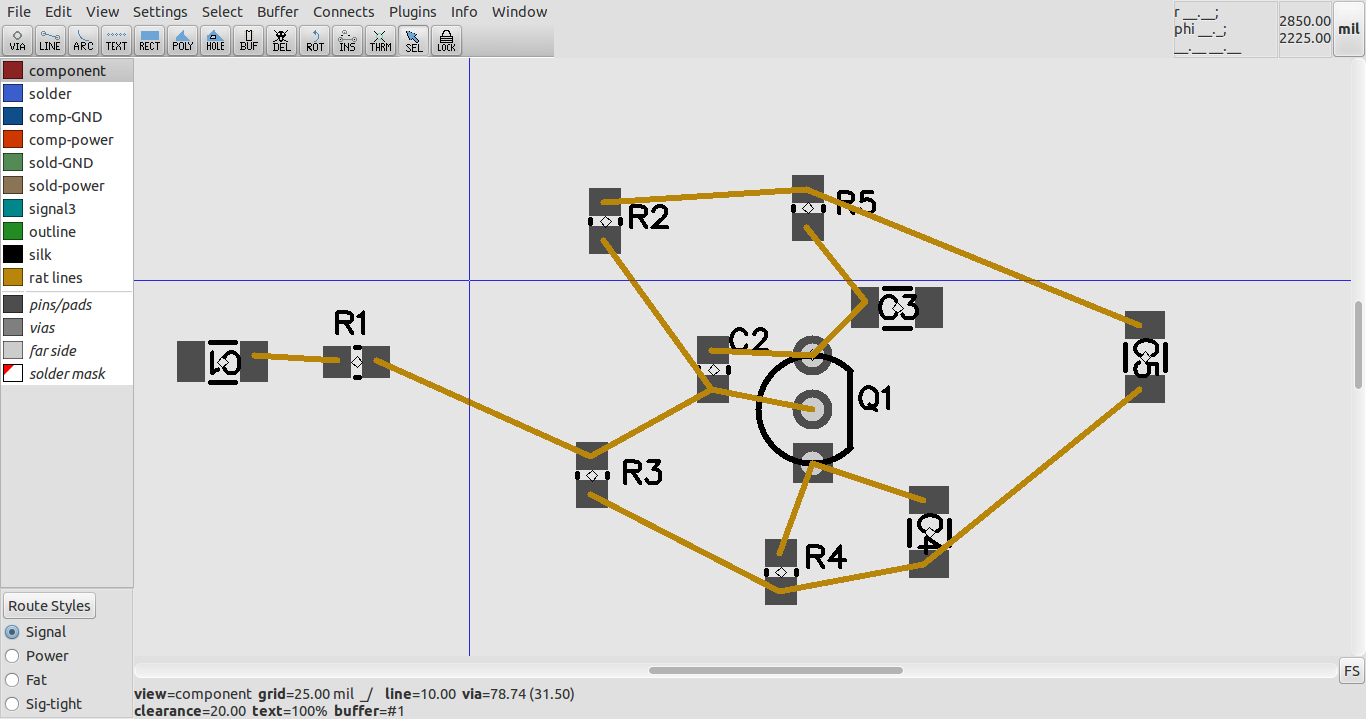Toggle far side visibility swatch
Screen dimensions: 1366x719
point(13,351)
